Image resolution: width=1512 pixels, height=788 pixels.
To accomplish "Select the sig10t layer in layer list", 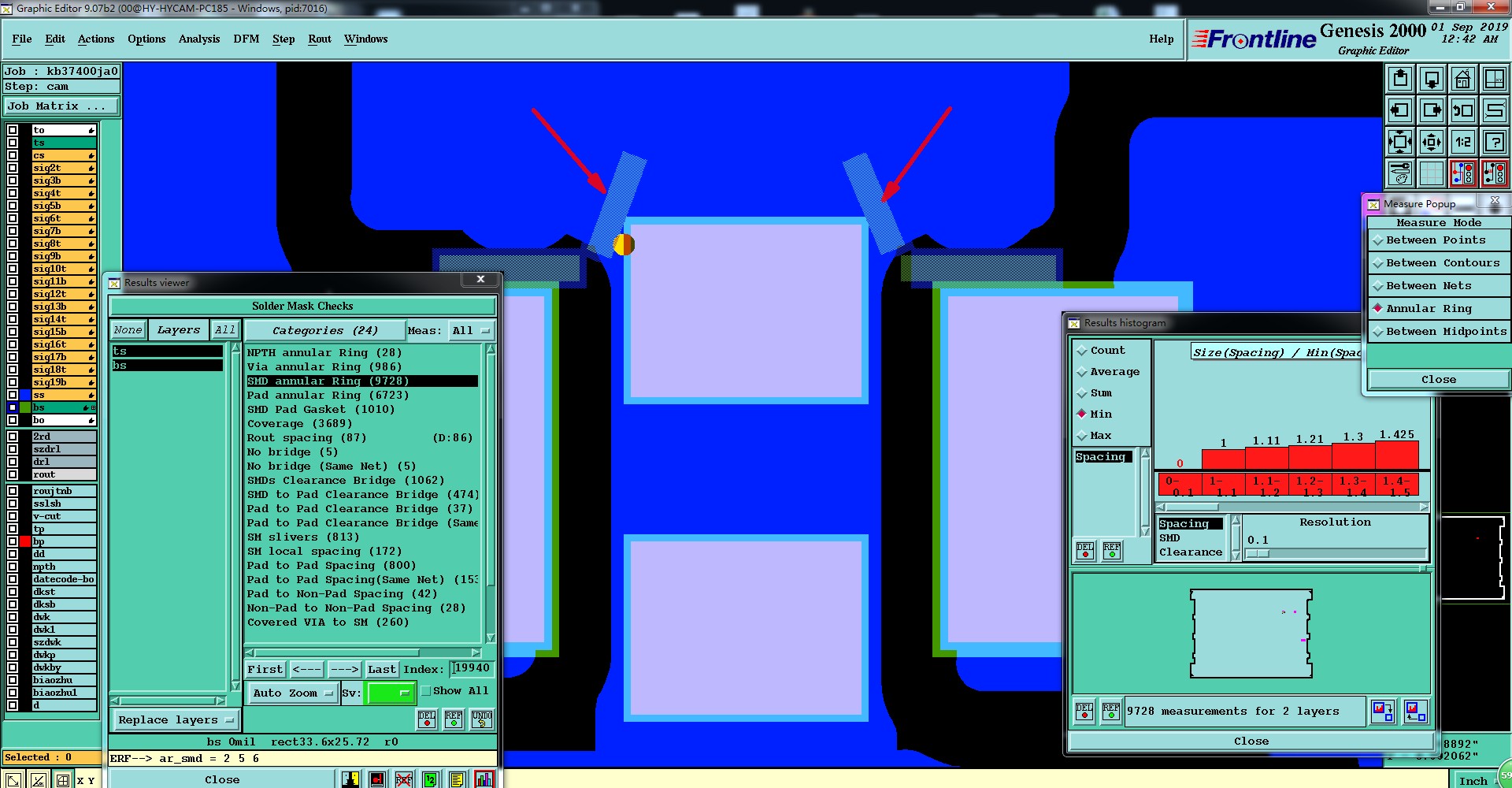I will click(64, 269).
